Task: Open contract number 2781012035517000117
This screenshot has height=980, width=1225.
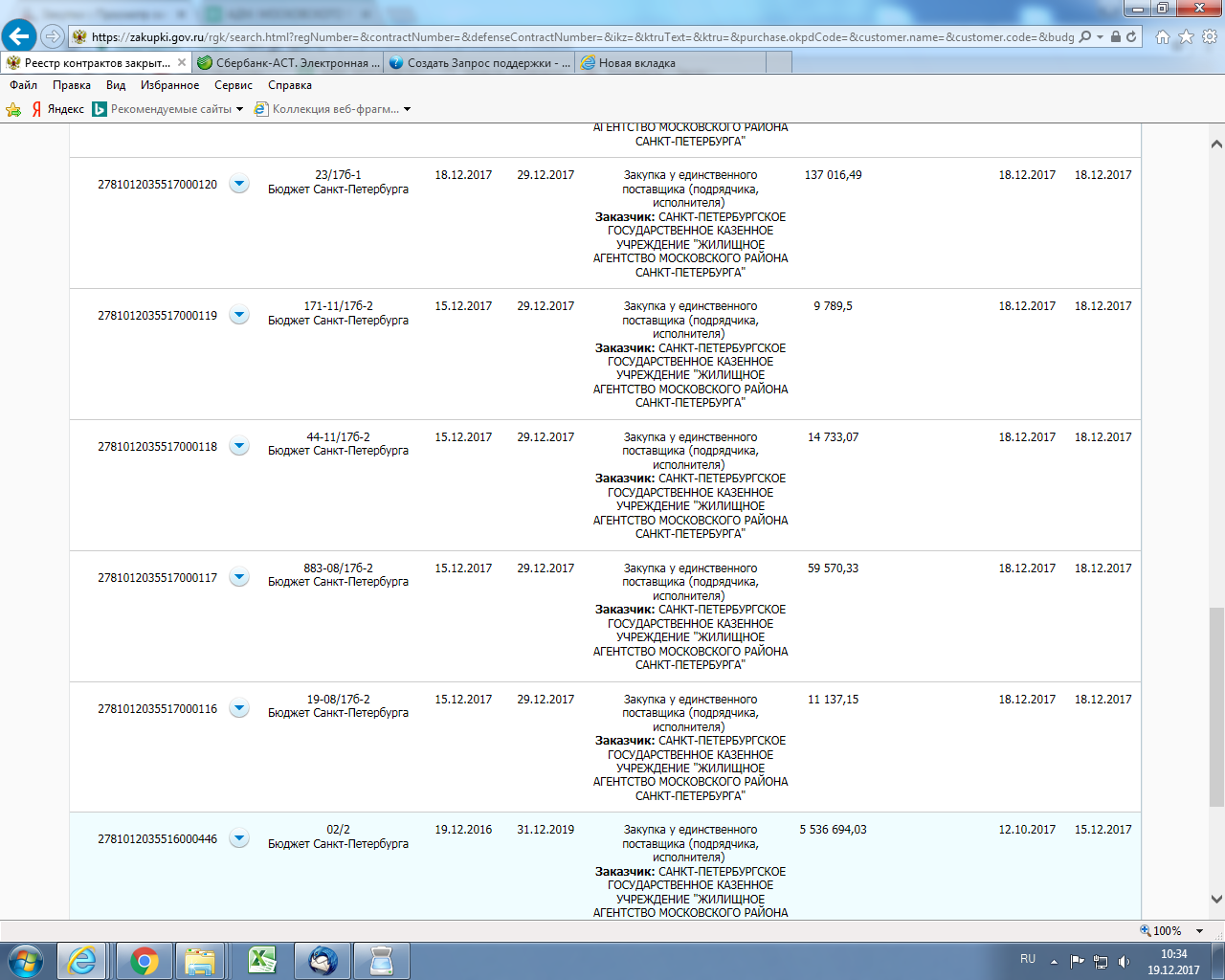Action: (x=157, y=578)
